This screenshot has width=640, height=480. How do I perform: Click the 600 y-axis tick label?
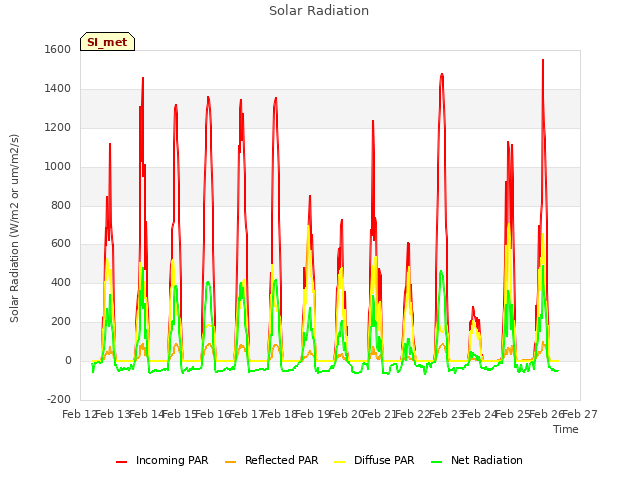(x=61, y=244)
